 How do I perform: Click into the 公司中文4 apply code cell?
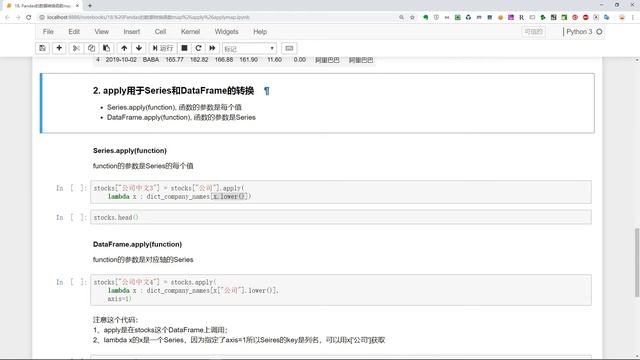pyautogui.click(x=341, y=290)
